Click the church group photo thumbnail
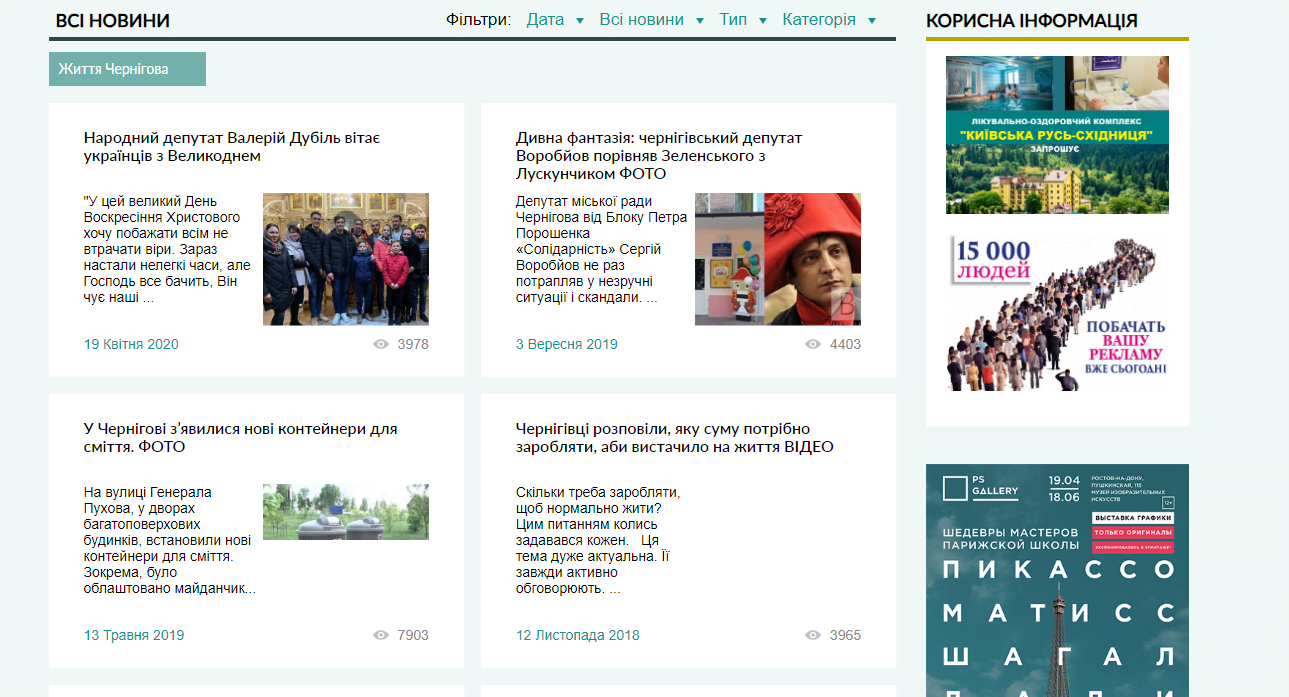The width and height of the screenshot is (1289, 697). click(346, 259)
